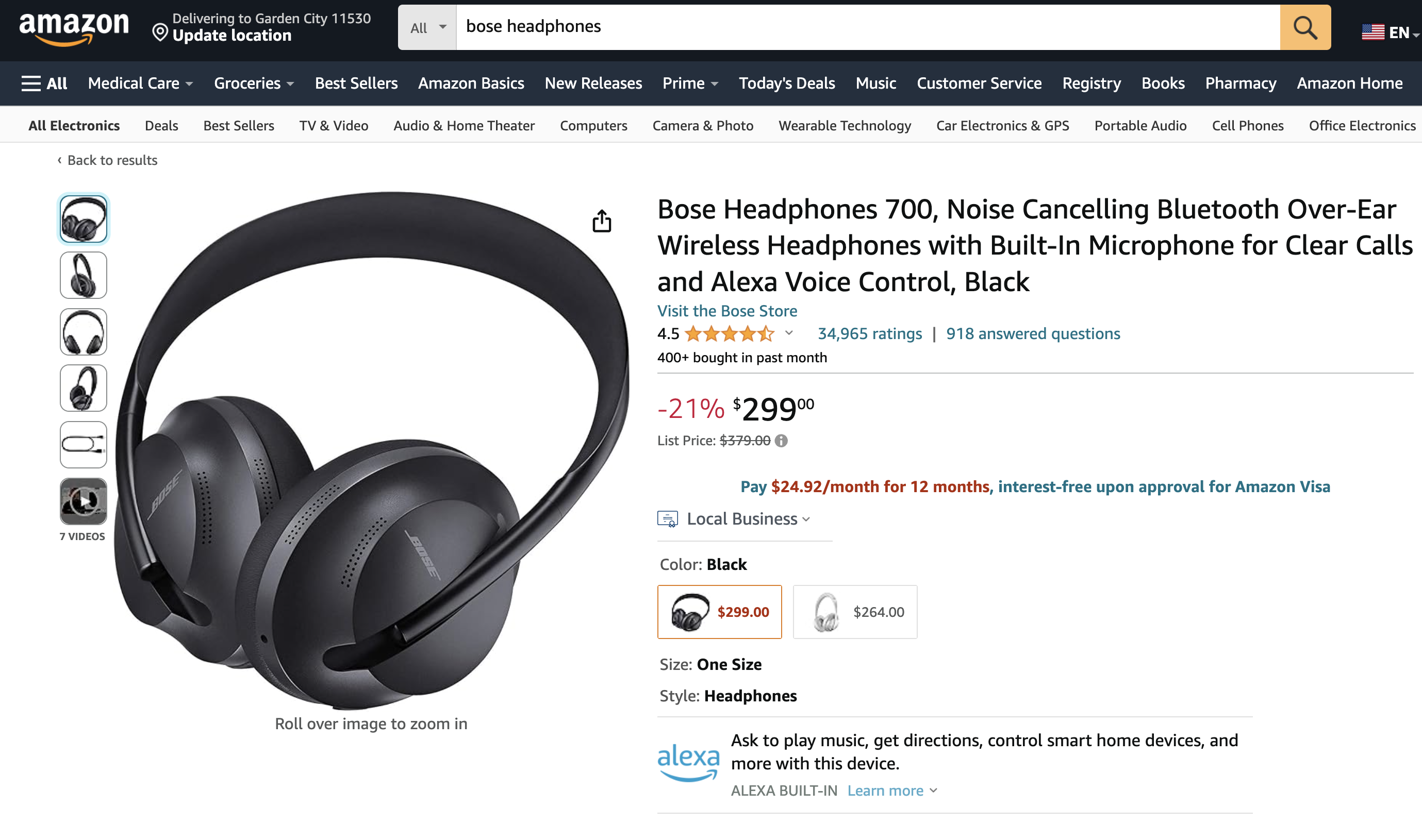The height and width of the screenshot is (840, 1422).
Task: Expand the star rating breakdown chevron
Action: (x=789, y=333)
